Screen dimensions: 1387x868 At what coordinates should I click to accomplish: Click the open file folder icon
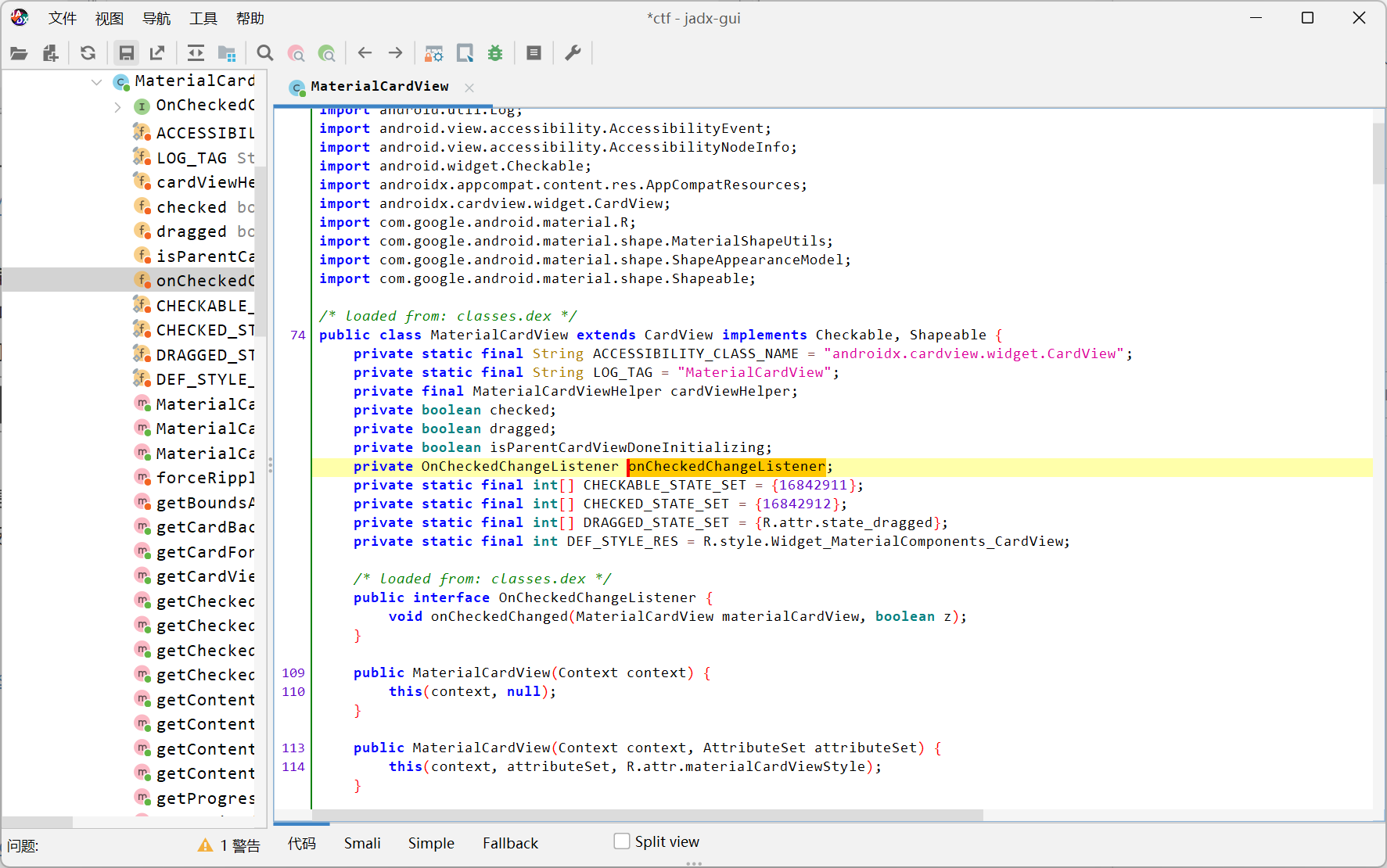[19, 53]
